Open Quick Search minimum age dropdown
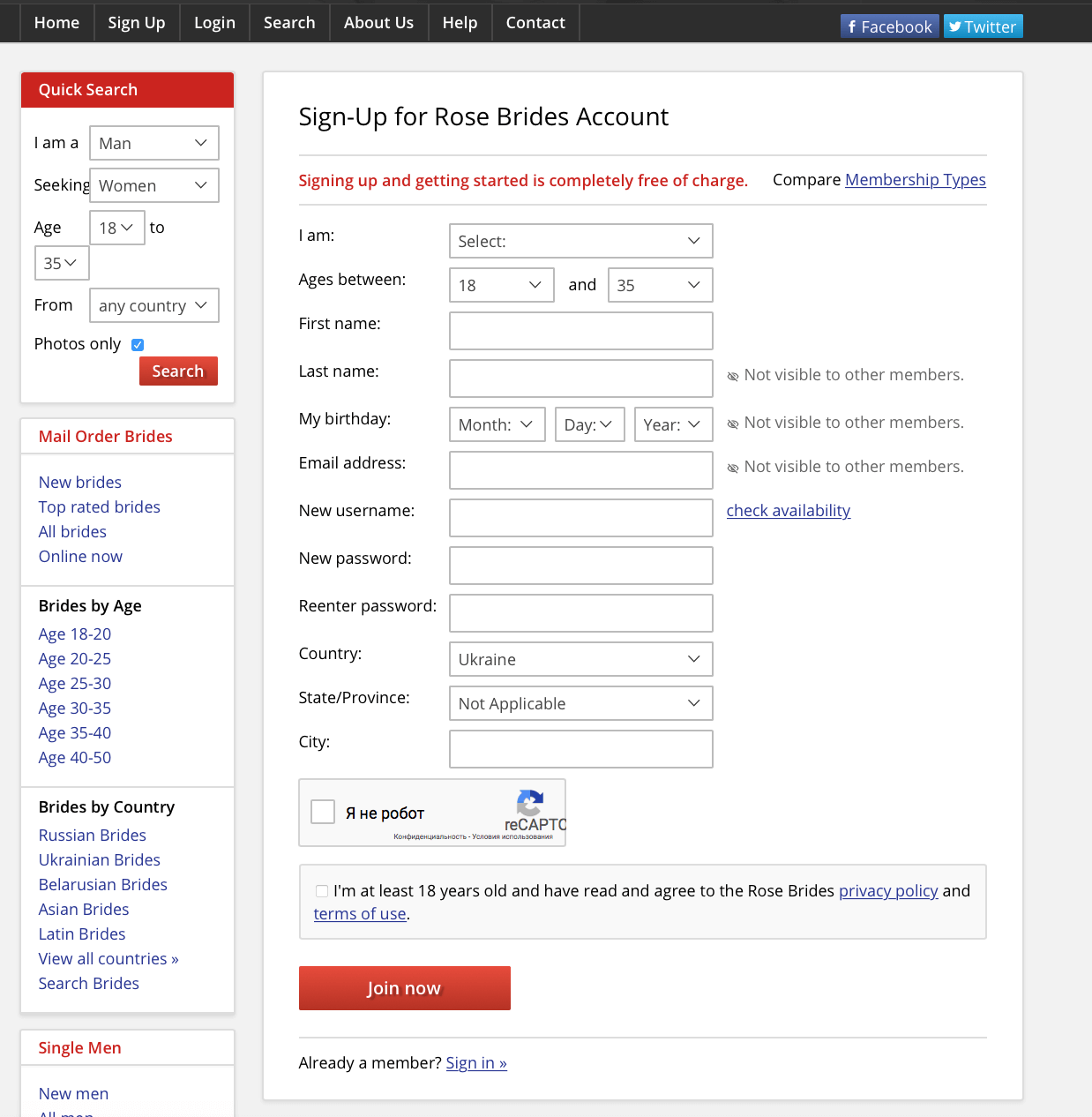 tap(117, 228)
